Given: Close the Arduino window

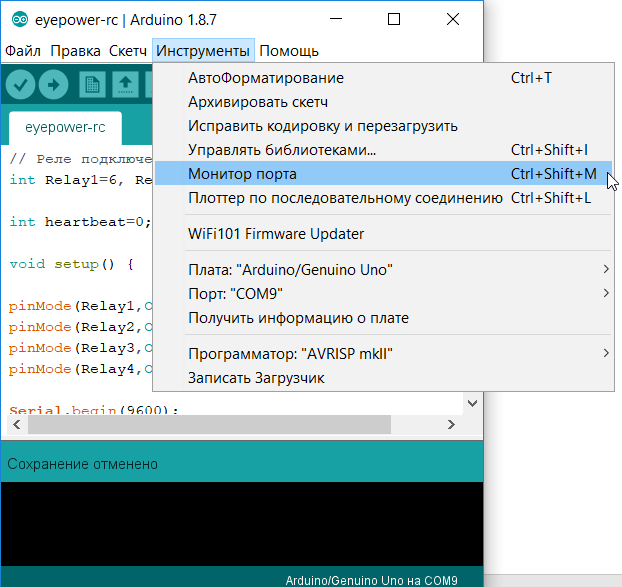Looking at the screenshot, I should (x=453, y=19).
